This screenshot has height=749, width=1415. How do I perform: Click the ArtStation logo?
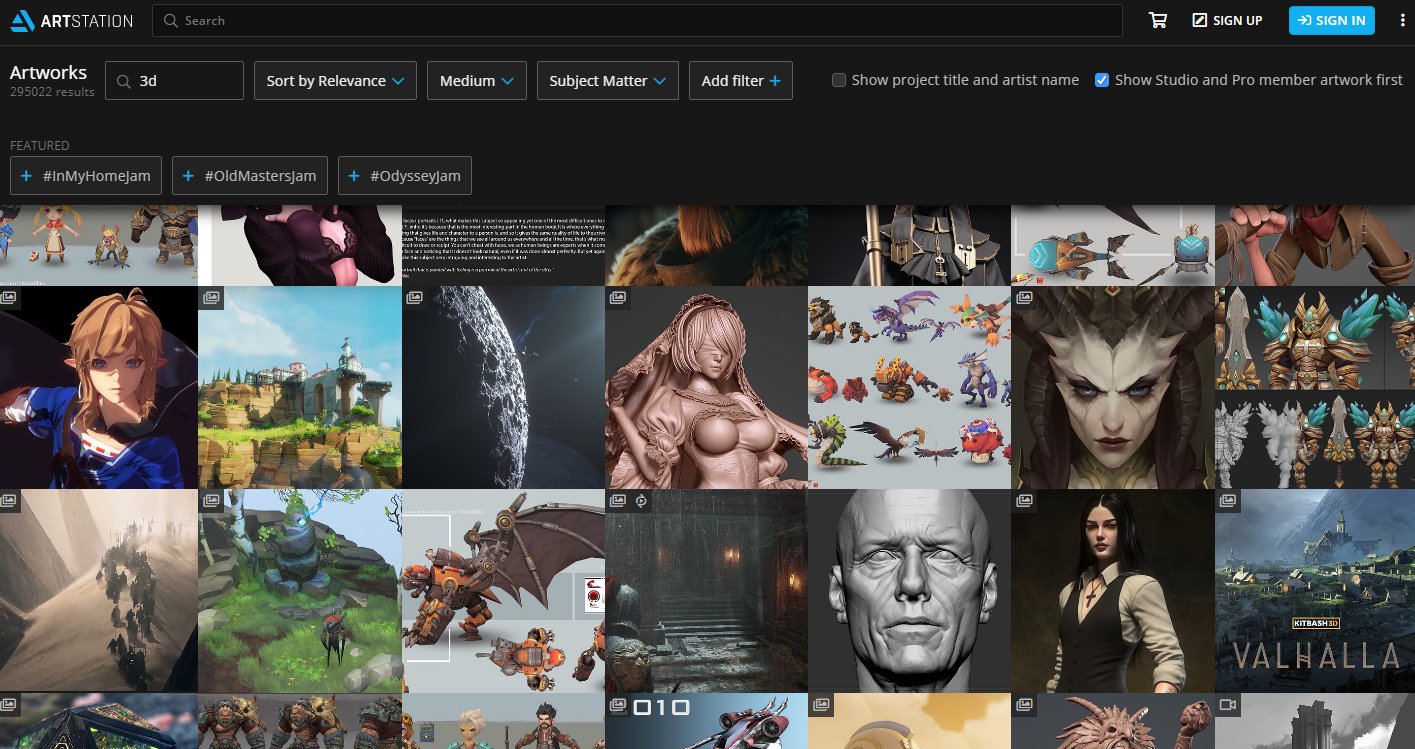coord(70,20)
